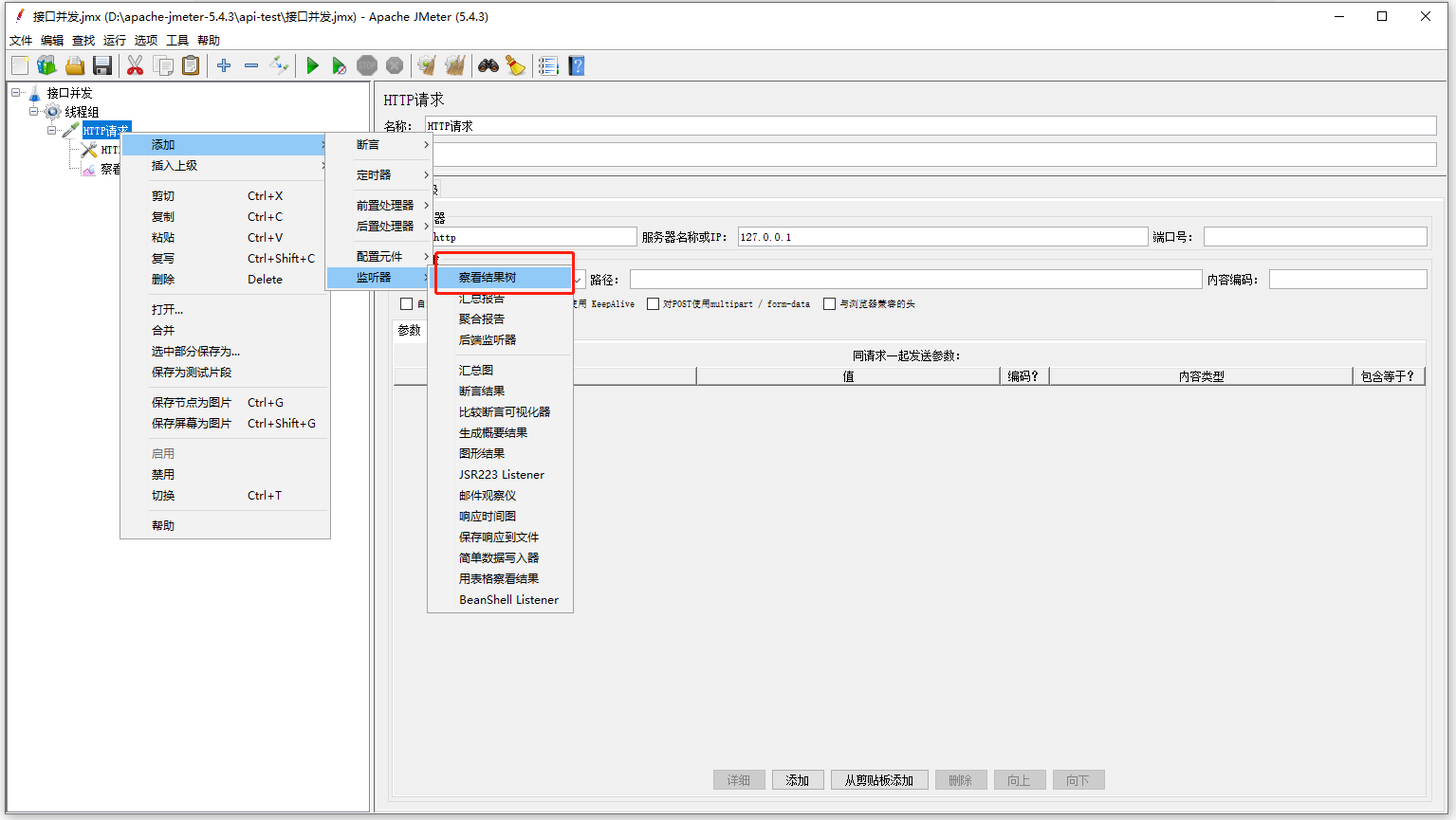Click Start no pauses icon
The width and height of the screenshot is (1456, 820).
(340, 65)
